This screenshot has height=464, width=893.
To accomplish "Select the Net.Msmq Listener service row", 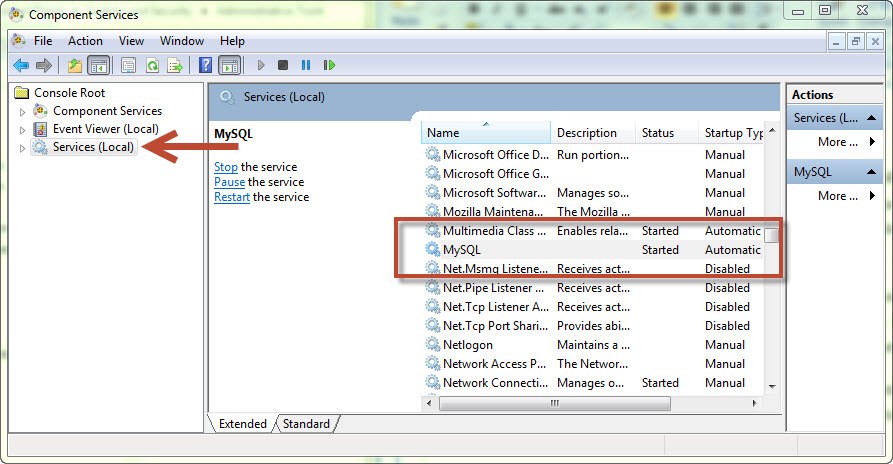I will tap(593, 269).
